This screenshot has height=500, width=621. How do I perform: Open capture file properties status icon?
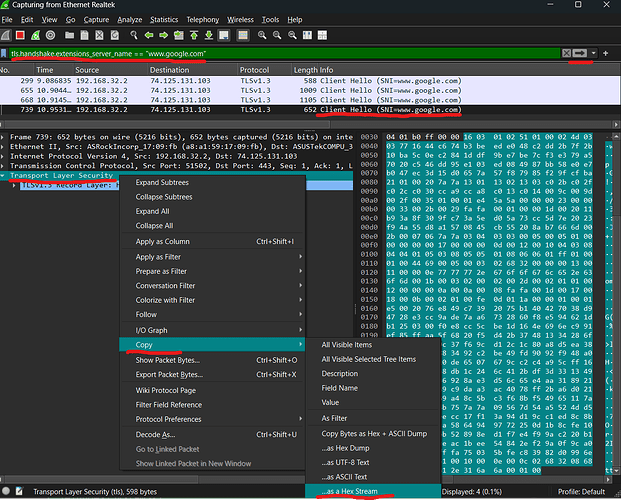point(19,491)
